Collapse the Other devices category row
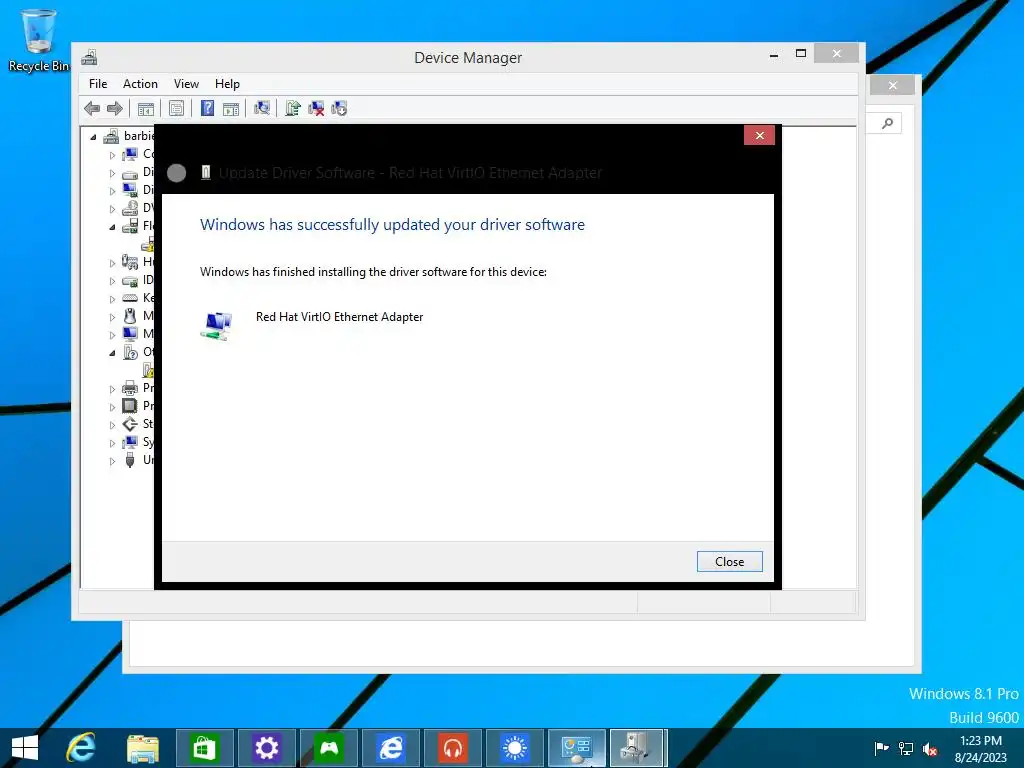 tap(112, 353)
